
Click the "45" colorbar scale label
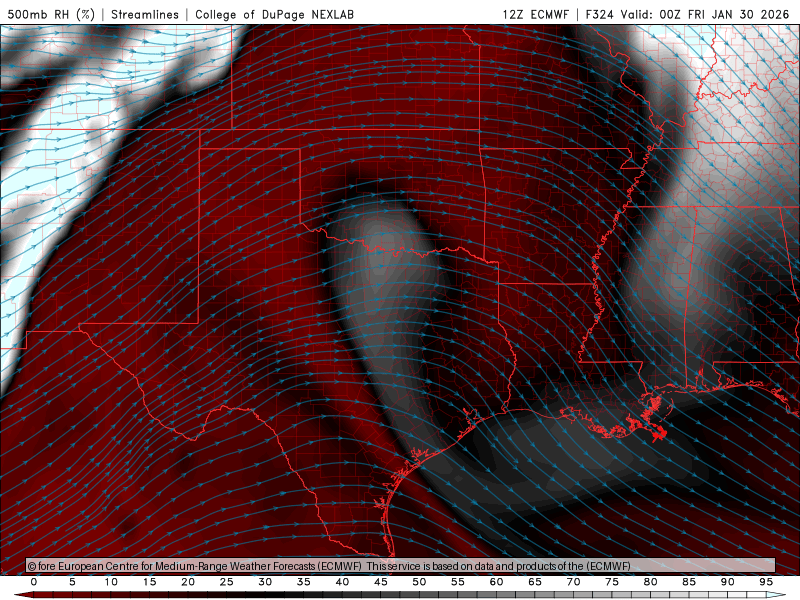(381, 582)
